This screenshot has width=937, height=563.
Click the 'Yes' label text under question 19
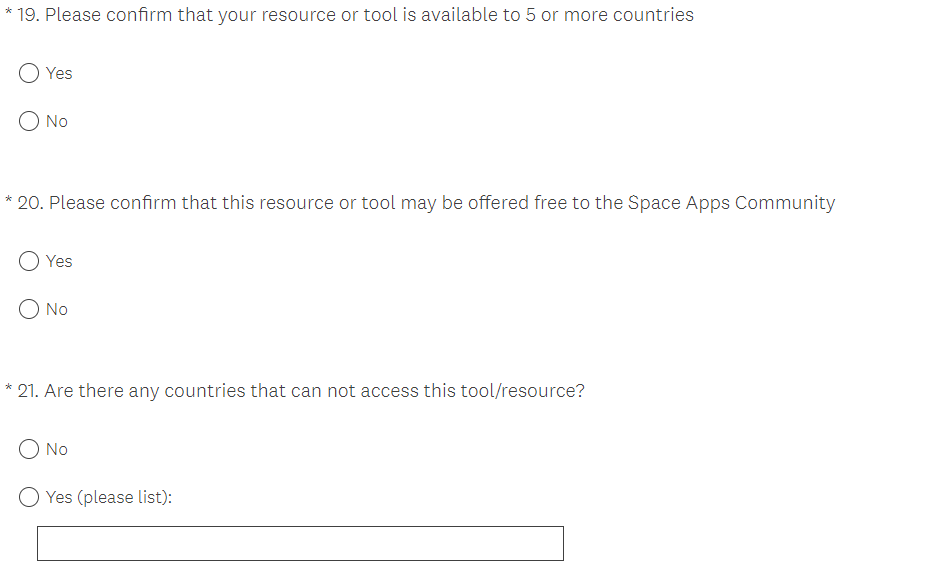coord(59,73)
